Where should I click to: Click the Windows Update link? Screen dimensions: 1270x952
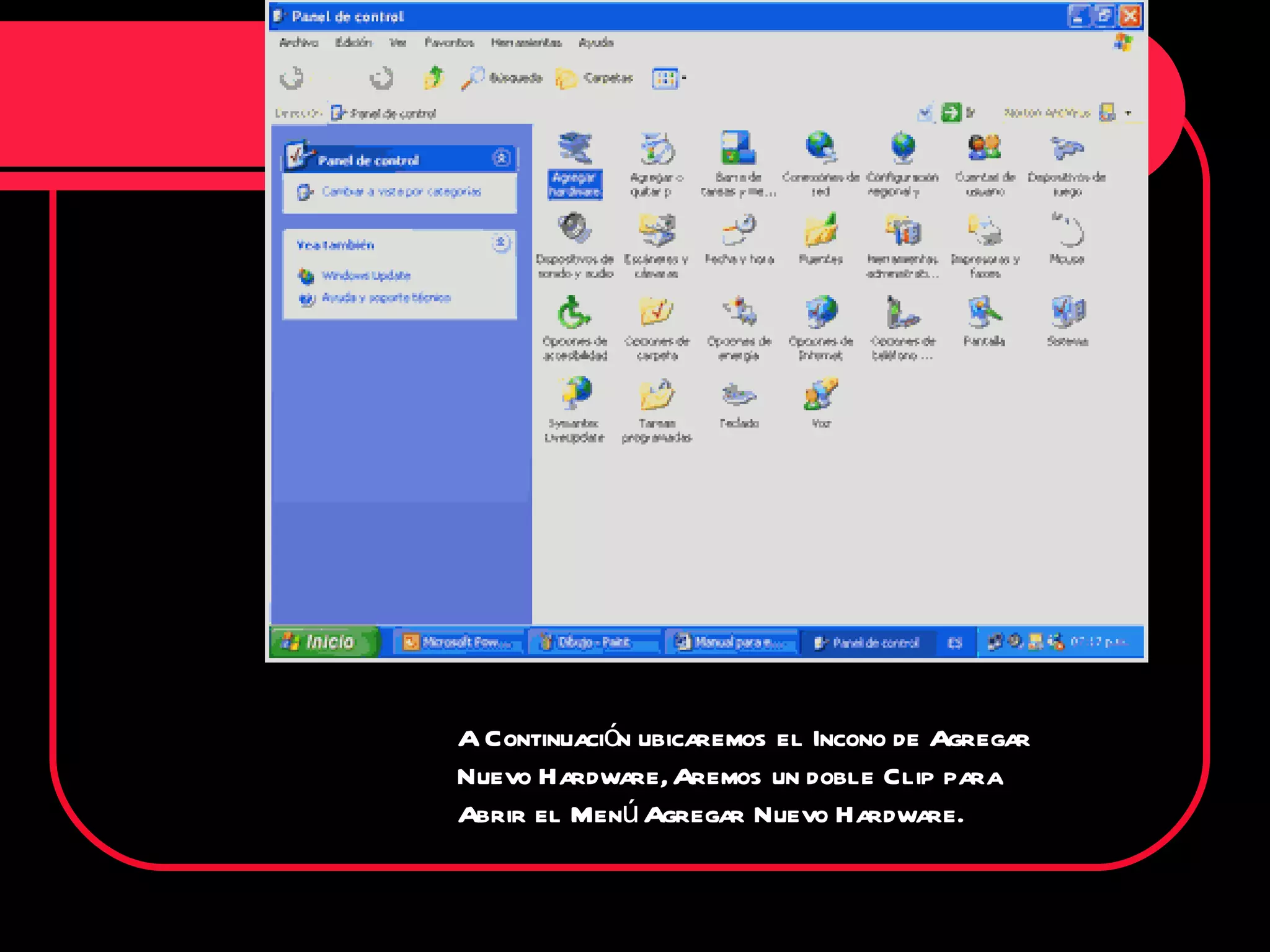(x=366, y=275)
